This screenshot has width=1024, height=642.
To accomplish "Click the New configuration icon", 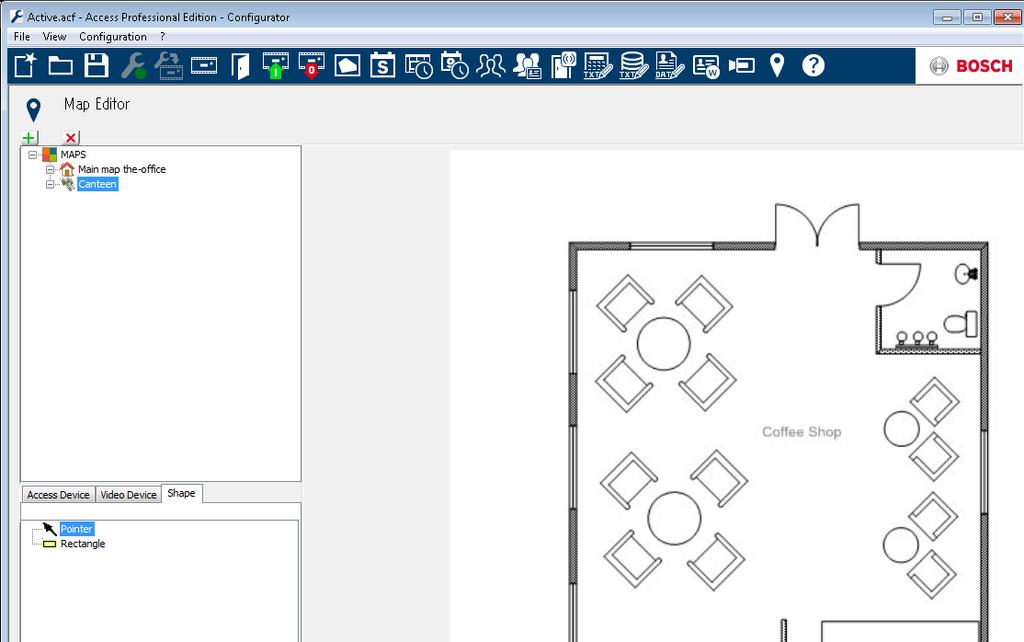I will click(25, 65).
